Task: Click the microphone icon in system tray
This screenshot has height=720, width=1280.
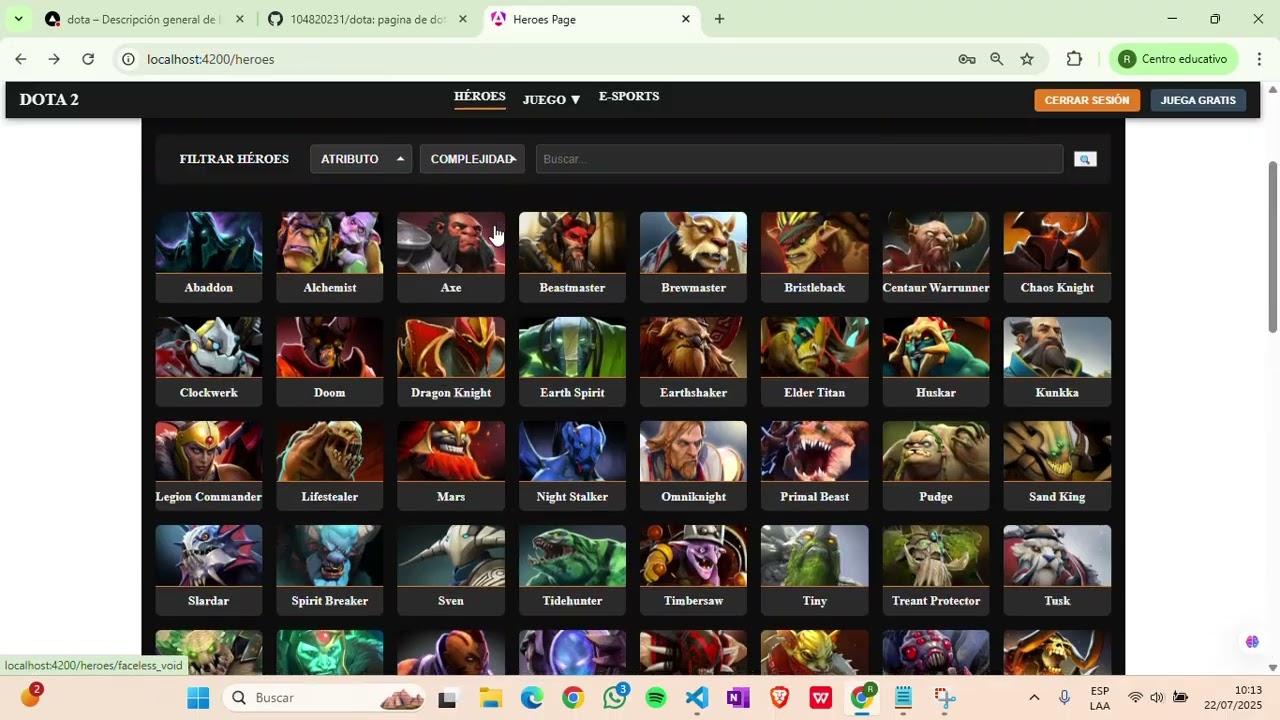Action: point(1064,698)
